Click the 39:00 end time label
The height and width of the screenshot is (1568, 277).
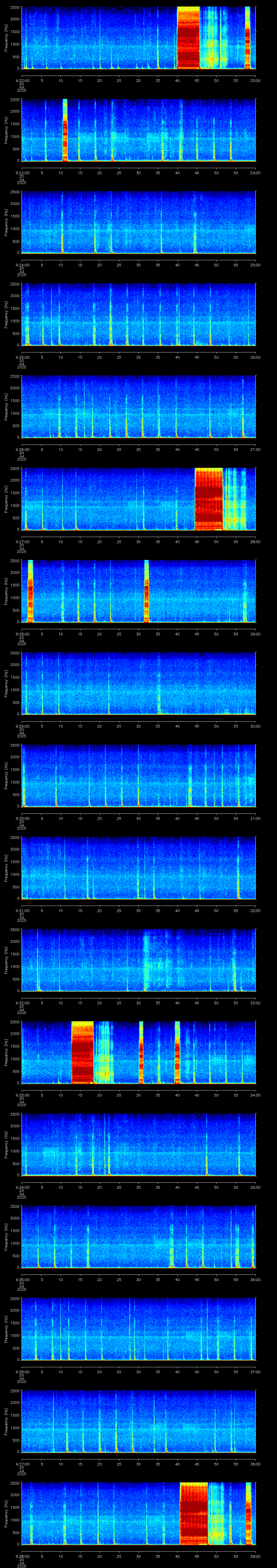click(x=255, y=1556)
